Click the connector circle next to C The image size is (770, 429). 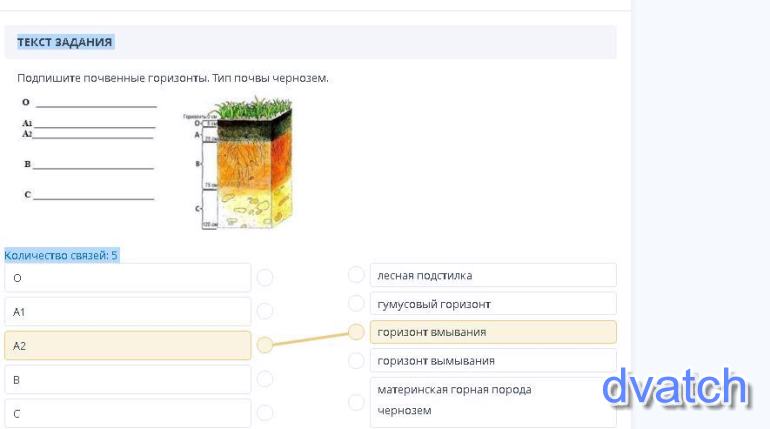click(265, 412)
